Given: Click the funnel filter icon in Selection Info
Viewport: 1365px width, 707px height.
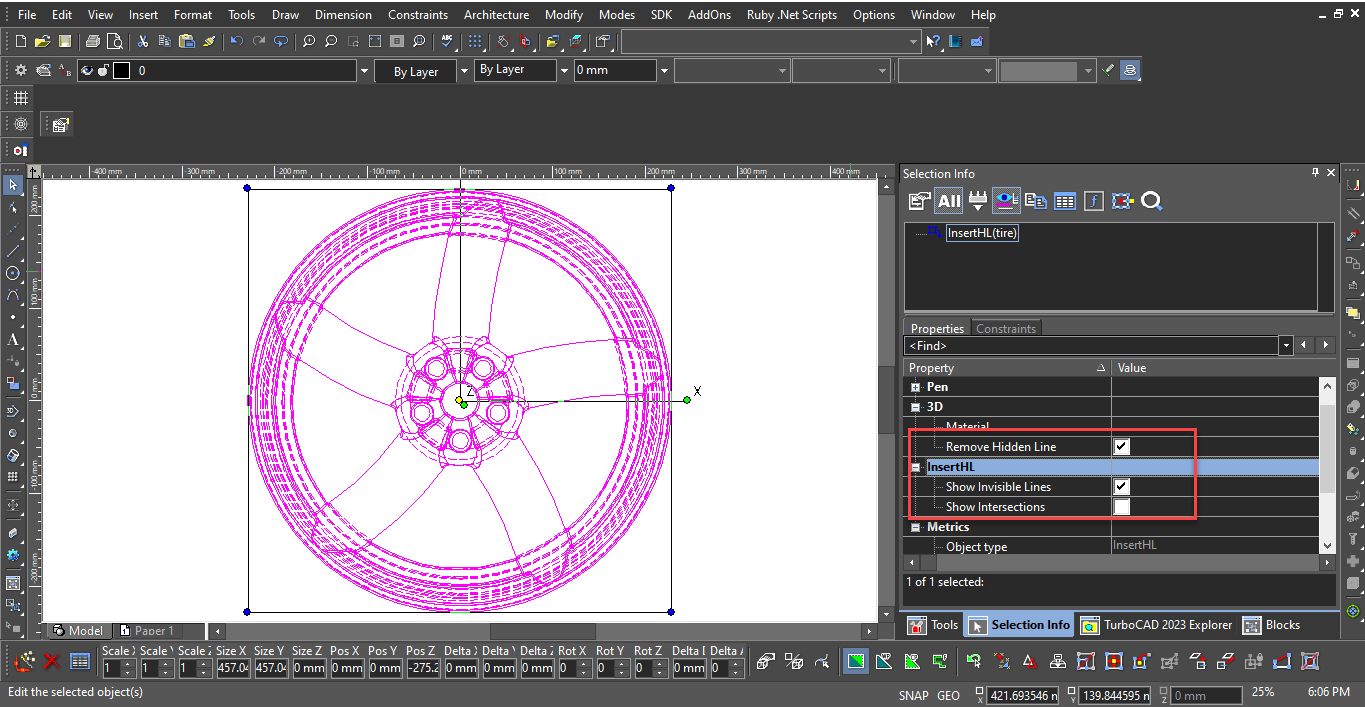Looking at the screenshot, I should pos(978,201).
